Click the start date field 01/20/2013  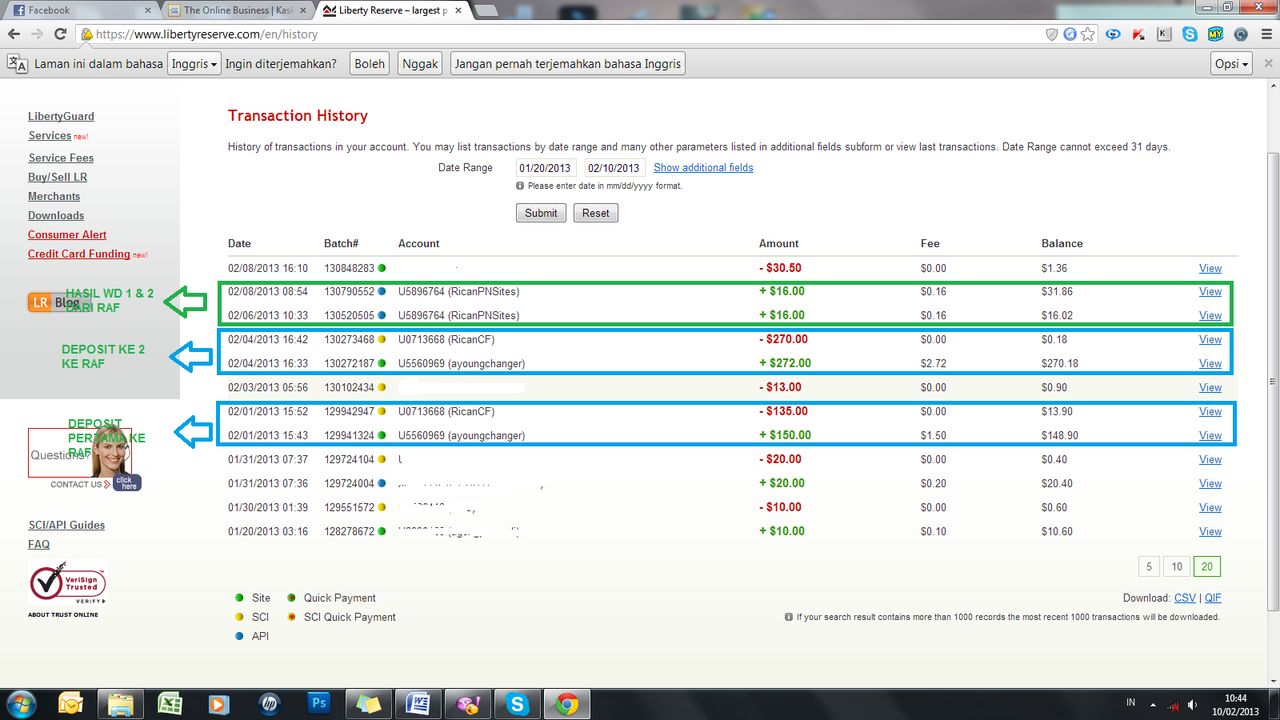pos(546,168)
